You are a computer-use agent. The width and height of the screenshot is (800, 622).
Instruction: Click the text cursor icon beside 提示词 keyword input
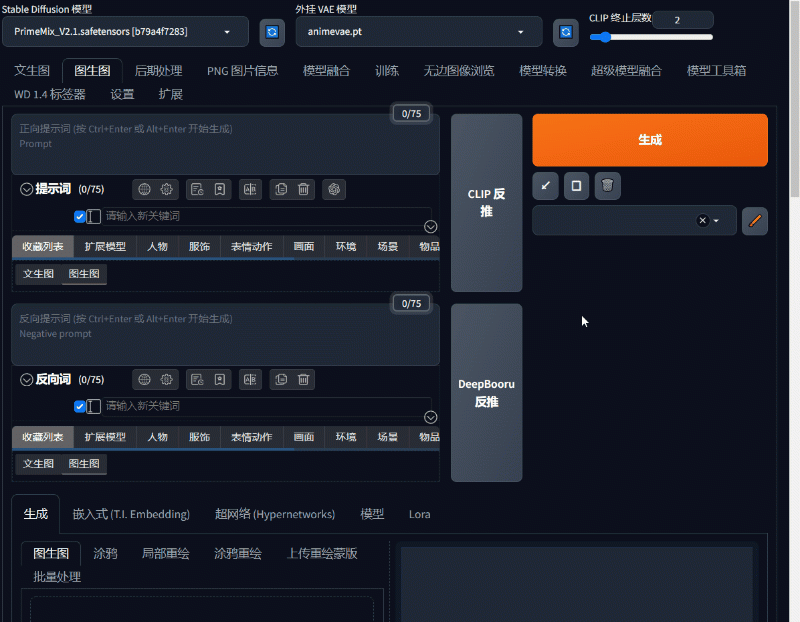[x=93, y=216]
